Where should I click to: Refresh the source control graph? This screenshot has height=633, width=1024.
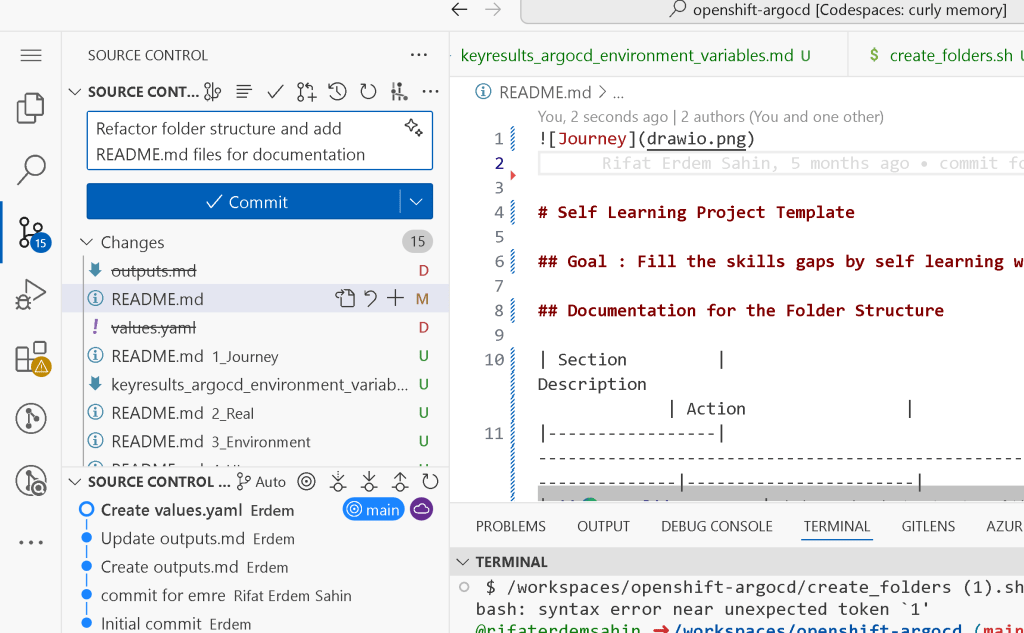[430, 482]
